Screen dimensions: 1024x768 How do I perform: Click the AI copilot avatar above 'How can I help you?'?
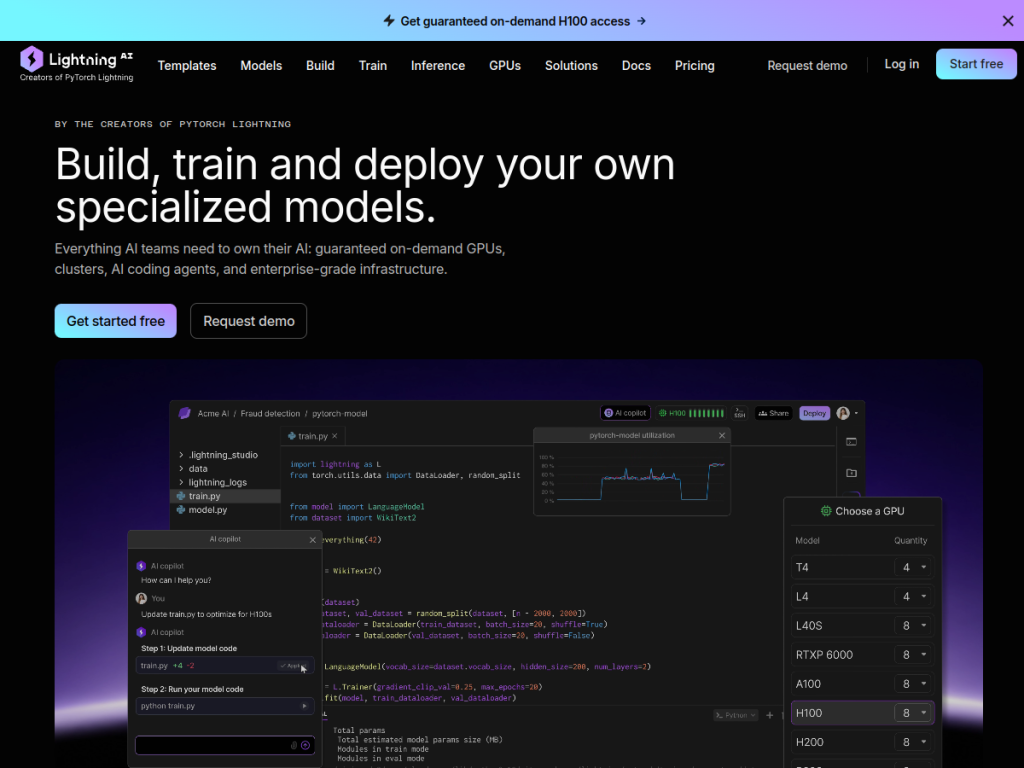pos(141,566)
